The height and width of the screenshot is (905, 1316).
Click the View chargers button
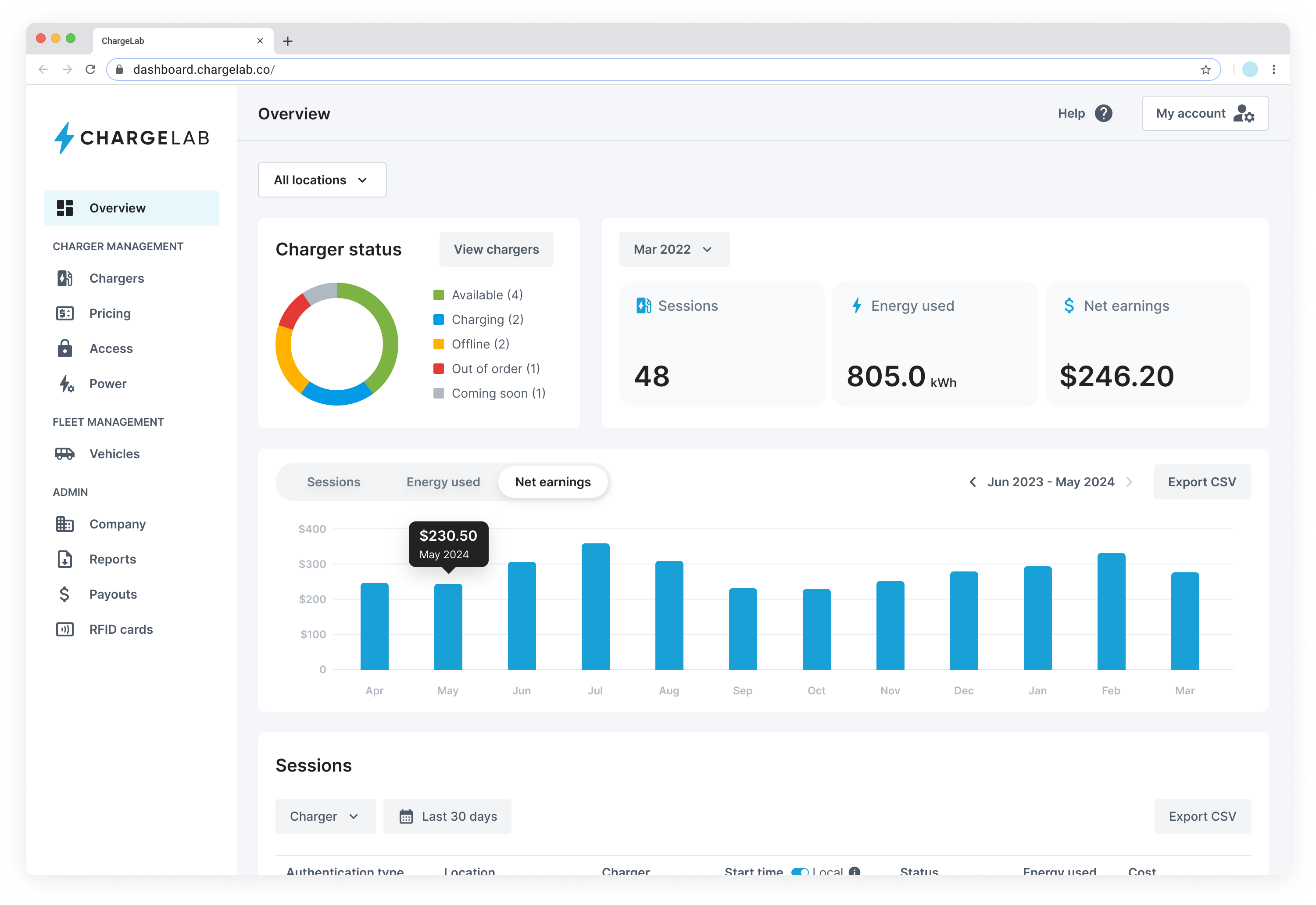coord(496,249)
